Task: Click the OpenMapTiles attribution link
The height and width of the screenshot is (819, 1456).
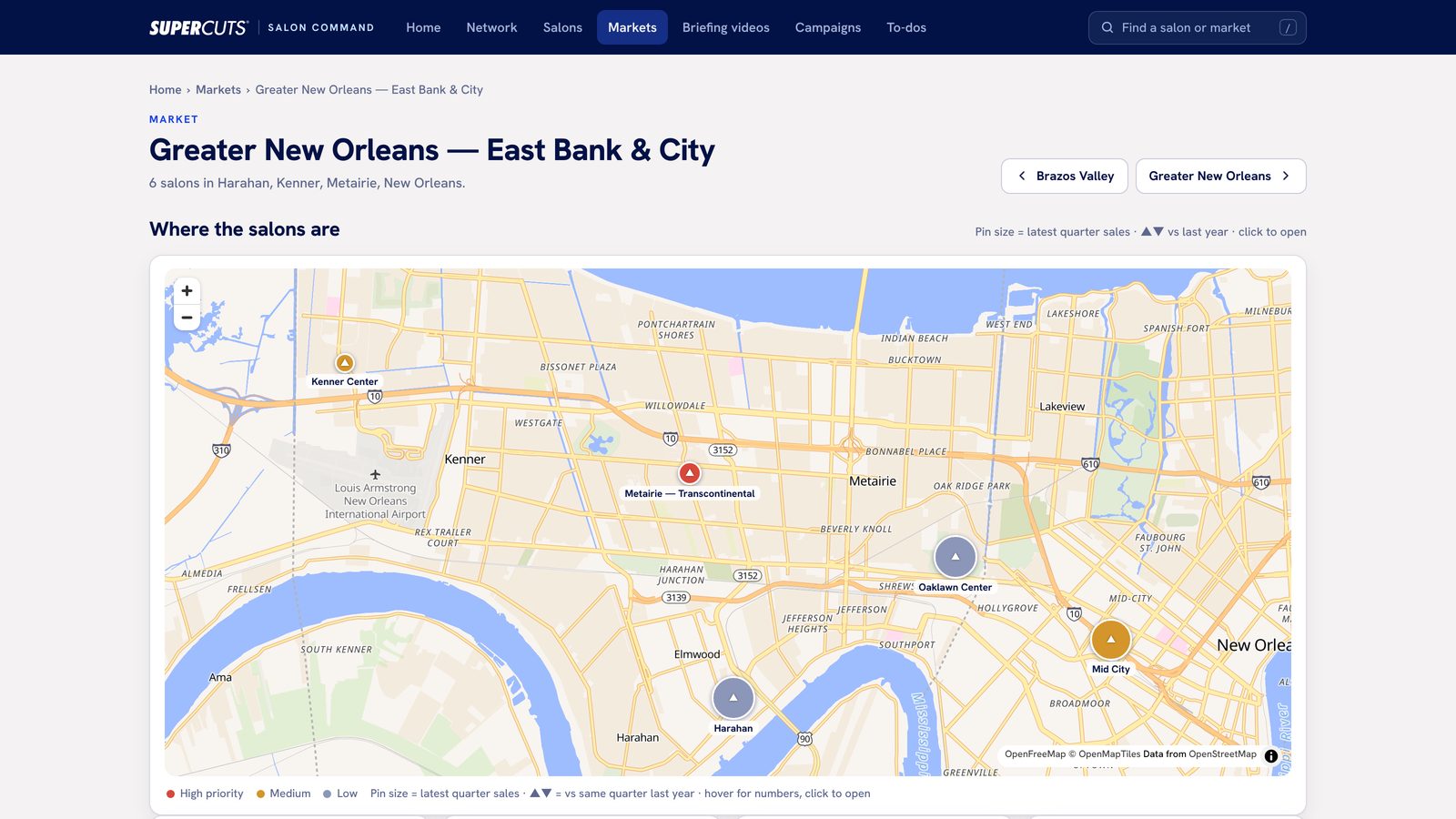Action: click(1109, 753)
